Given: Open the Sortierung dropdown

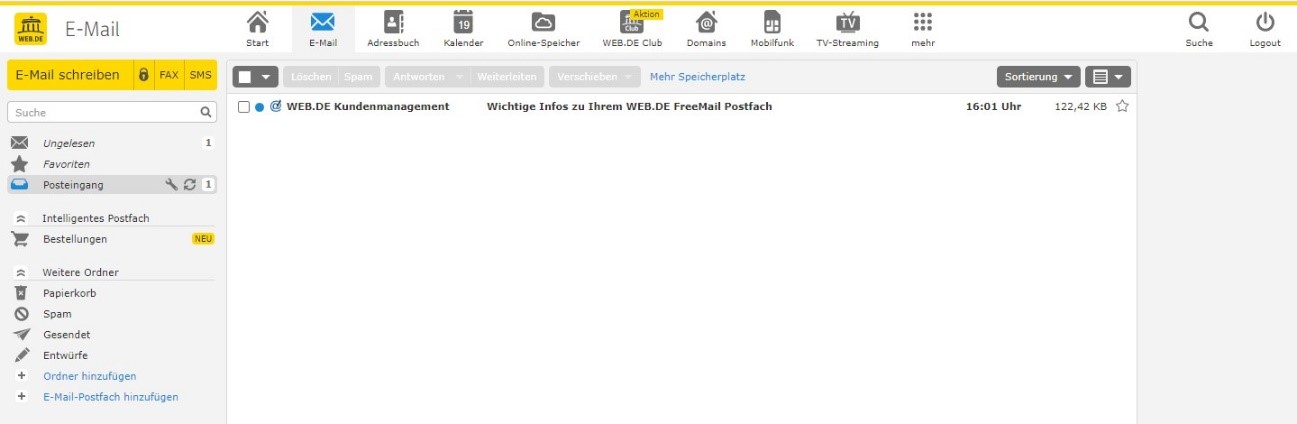Looking at the screenshot, I should pyautogui.click(x=1039, y=77).
